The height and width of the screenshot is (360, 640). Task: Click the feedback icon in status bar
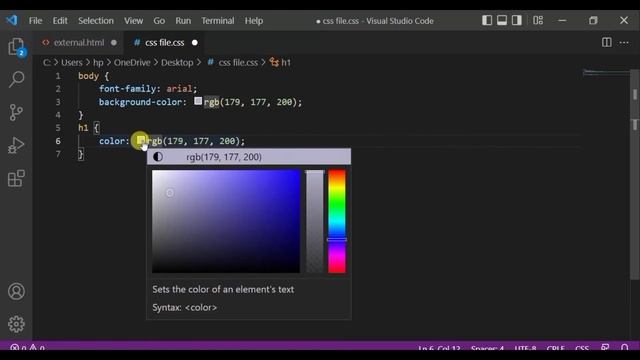coord(605,347)
